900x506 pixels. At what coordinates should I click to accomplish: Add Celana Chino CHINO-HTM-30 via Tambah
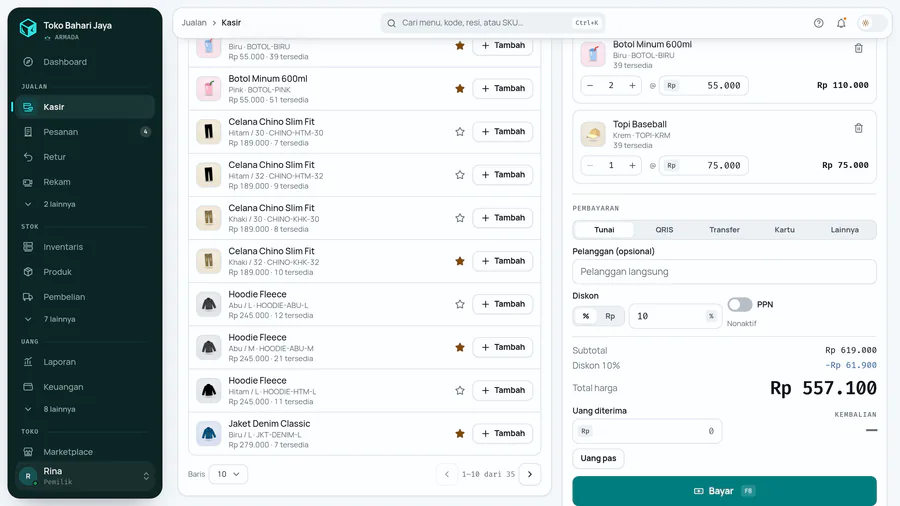[x=503, y=131]
